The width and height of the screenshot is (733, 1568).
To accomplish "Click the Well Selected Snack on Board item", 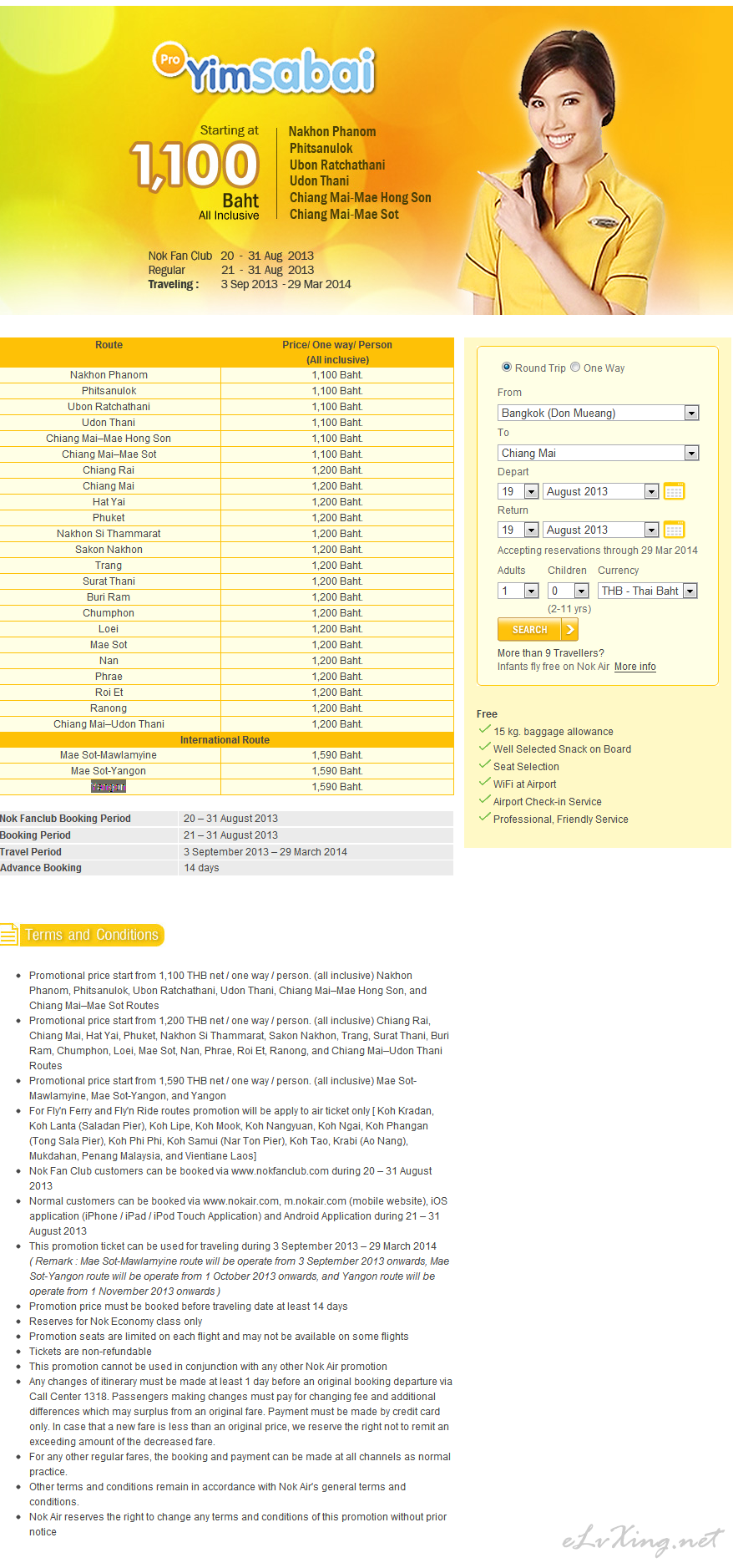I will 562,749.
